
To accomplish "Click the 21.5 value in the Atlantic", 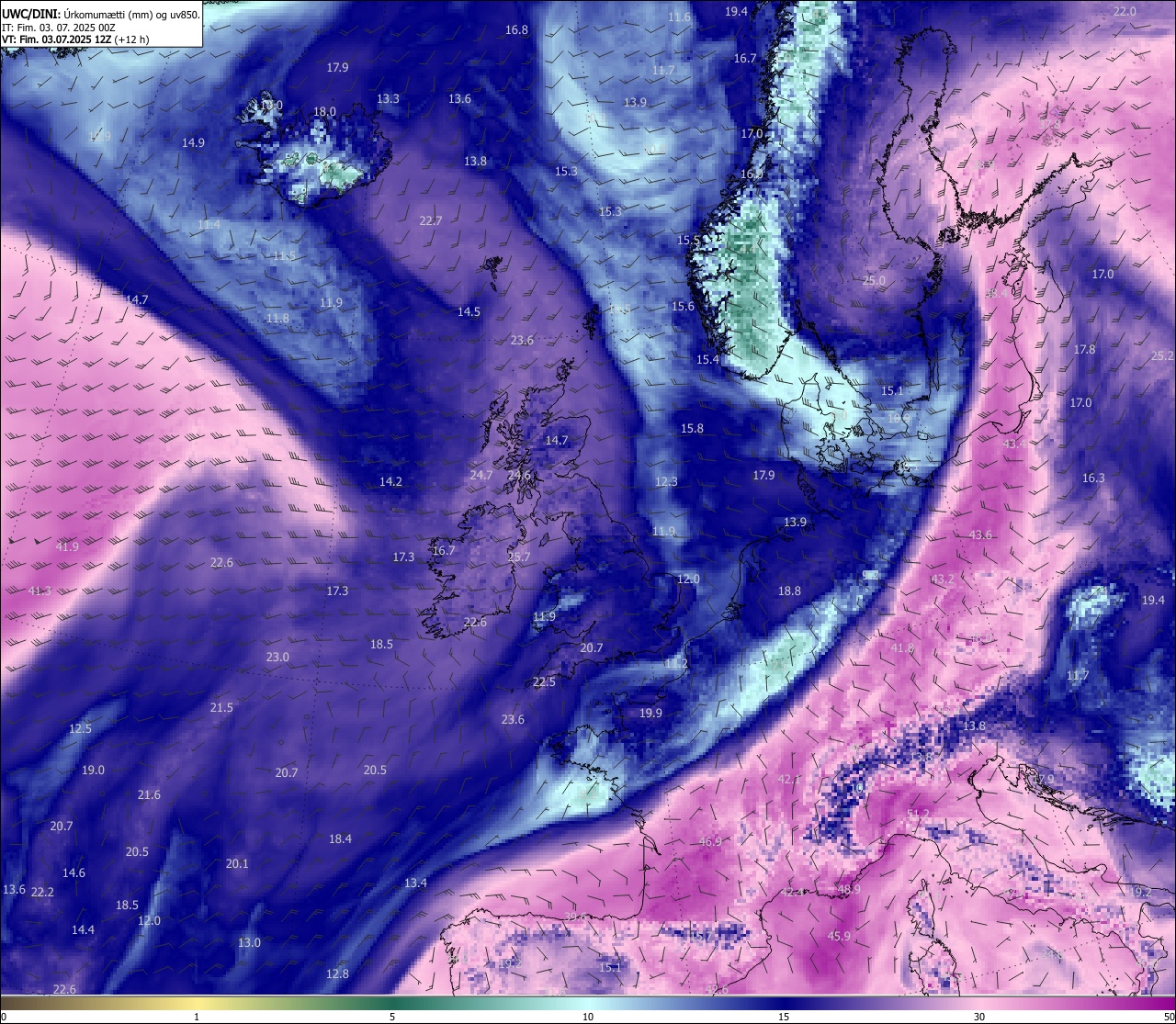I will pyautogui.click(x=221, y=707).
